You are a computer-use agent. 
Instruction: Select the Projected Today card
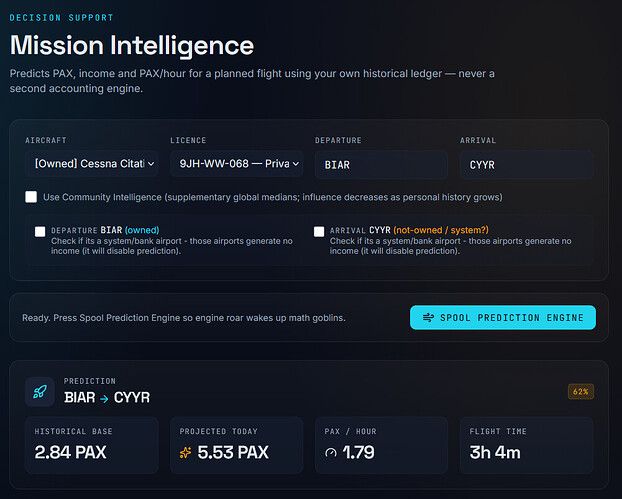pyautogui.click(x=237, y=445)
